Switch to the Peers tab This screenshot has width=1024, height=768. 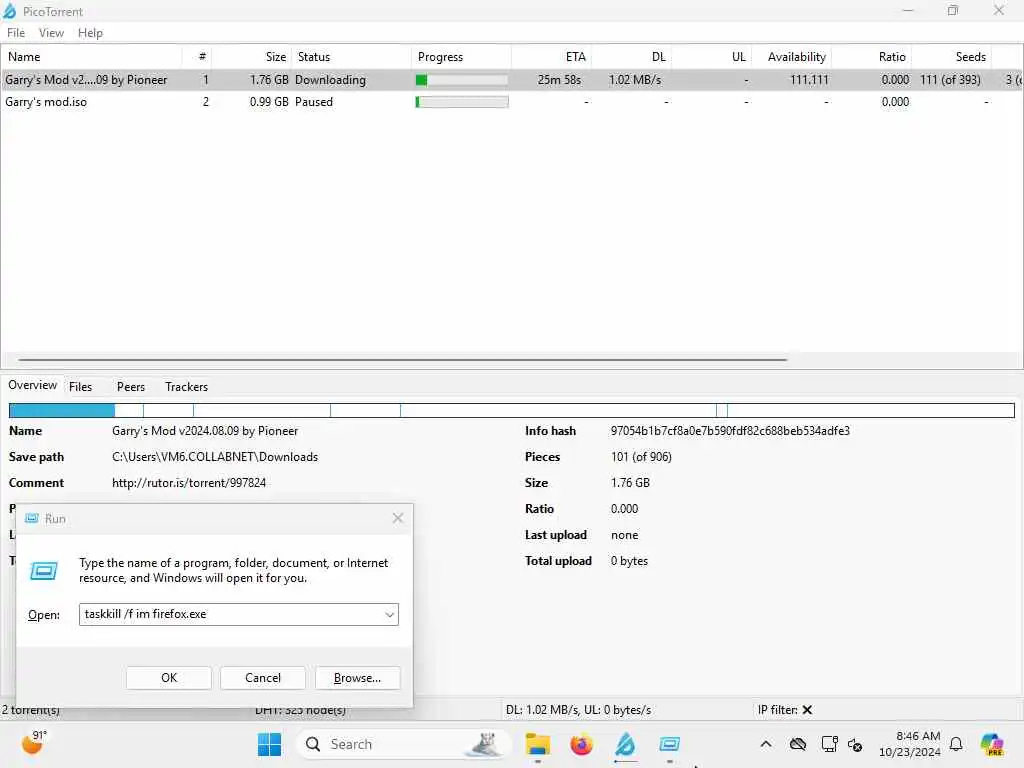point(131,387)
